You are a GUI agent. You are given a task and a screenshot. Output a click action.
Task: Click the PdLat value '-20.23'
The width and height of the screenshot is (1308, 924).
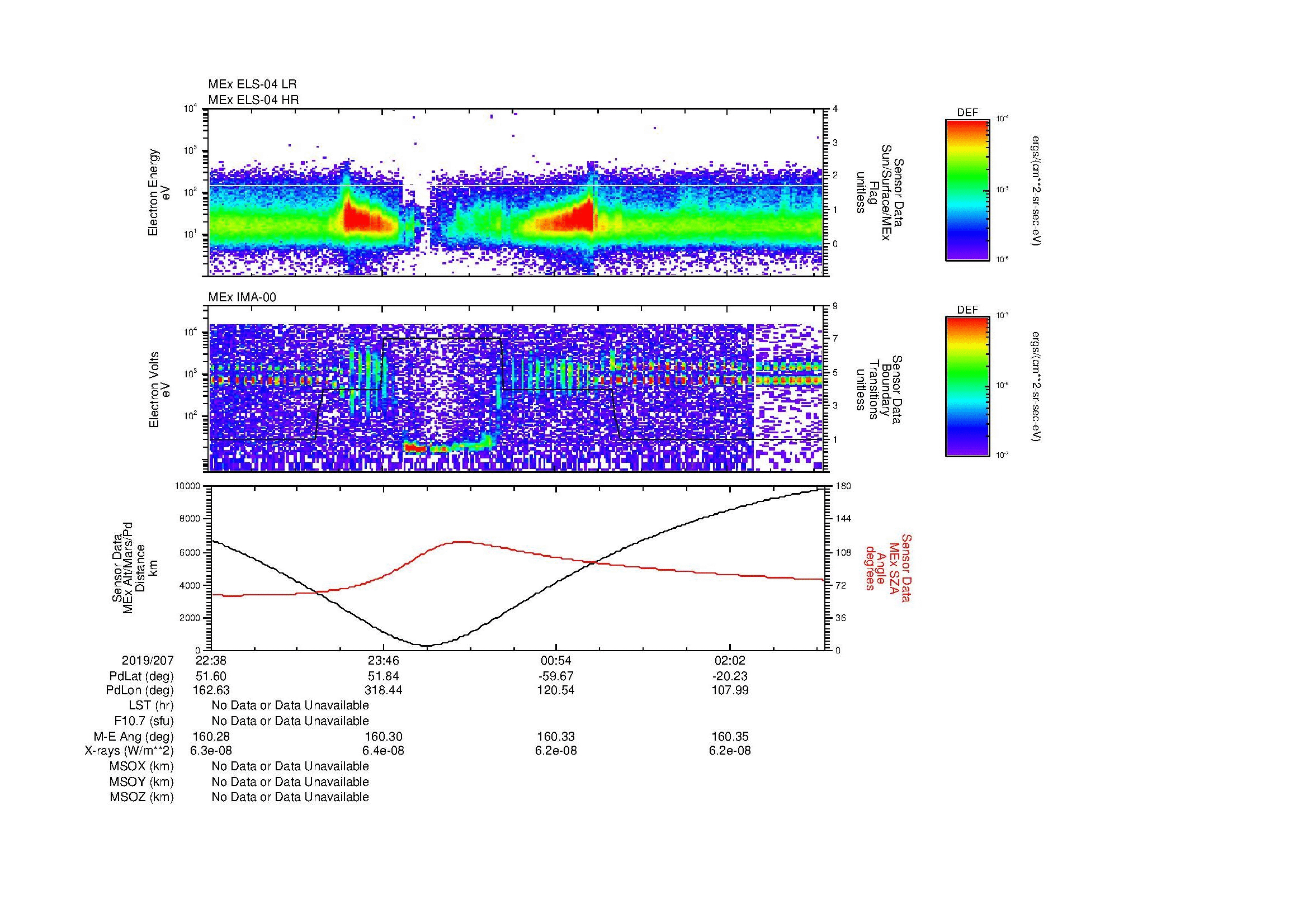(x=730, y=676)
